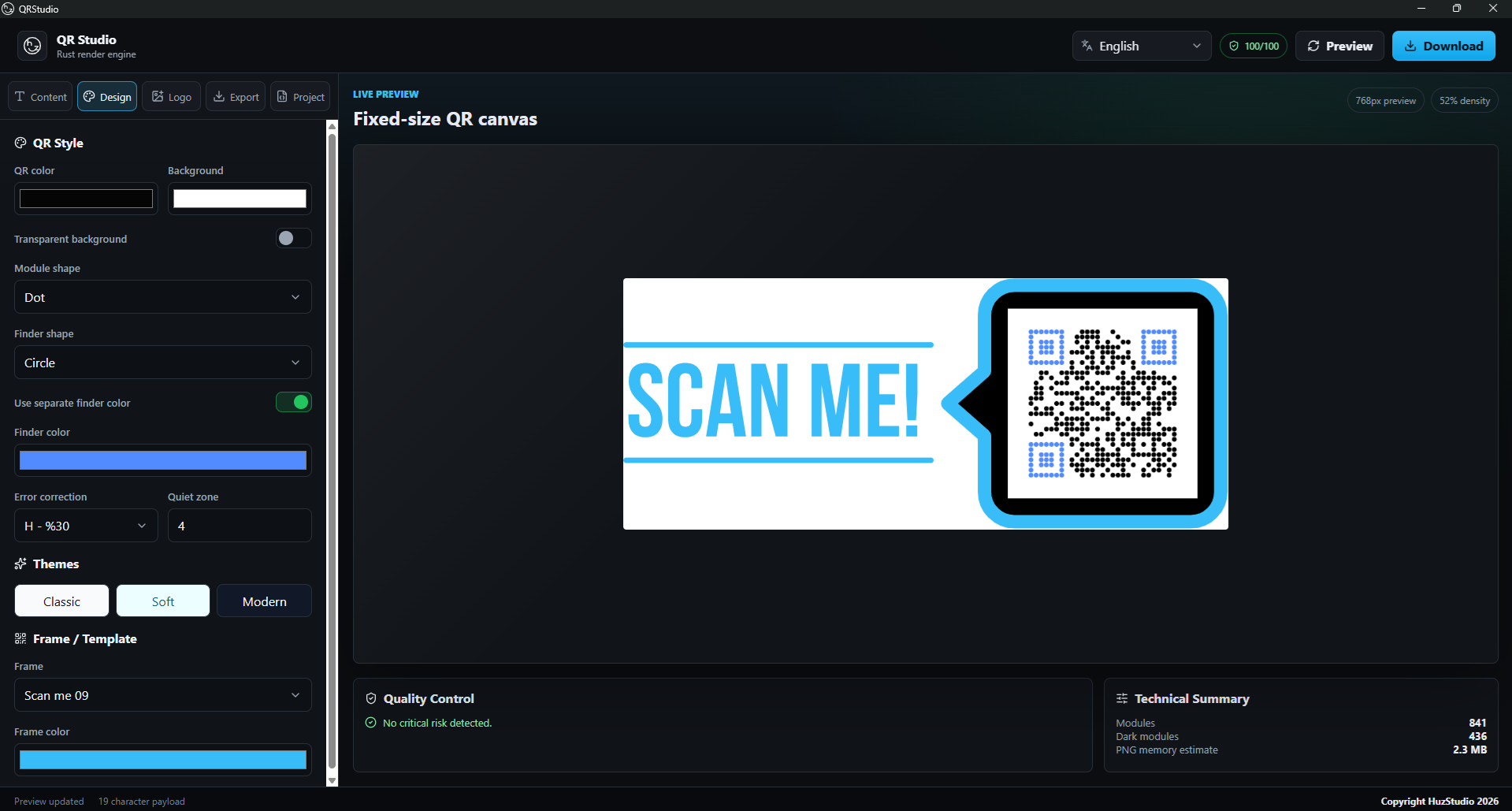The width and height of the screenshot is (1512, 811).
Task: Click the QR code preview image
Action: [x=925, y=404]
